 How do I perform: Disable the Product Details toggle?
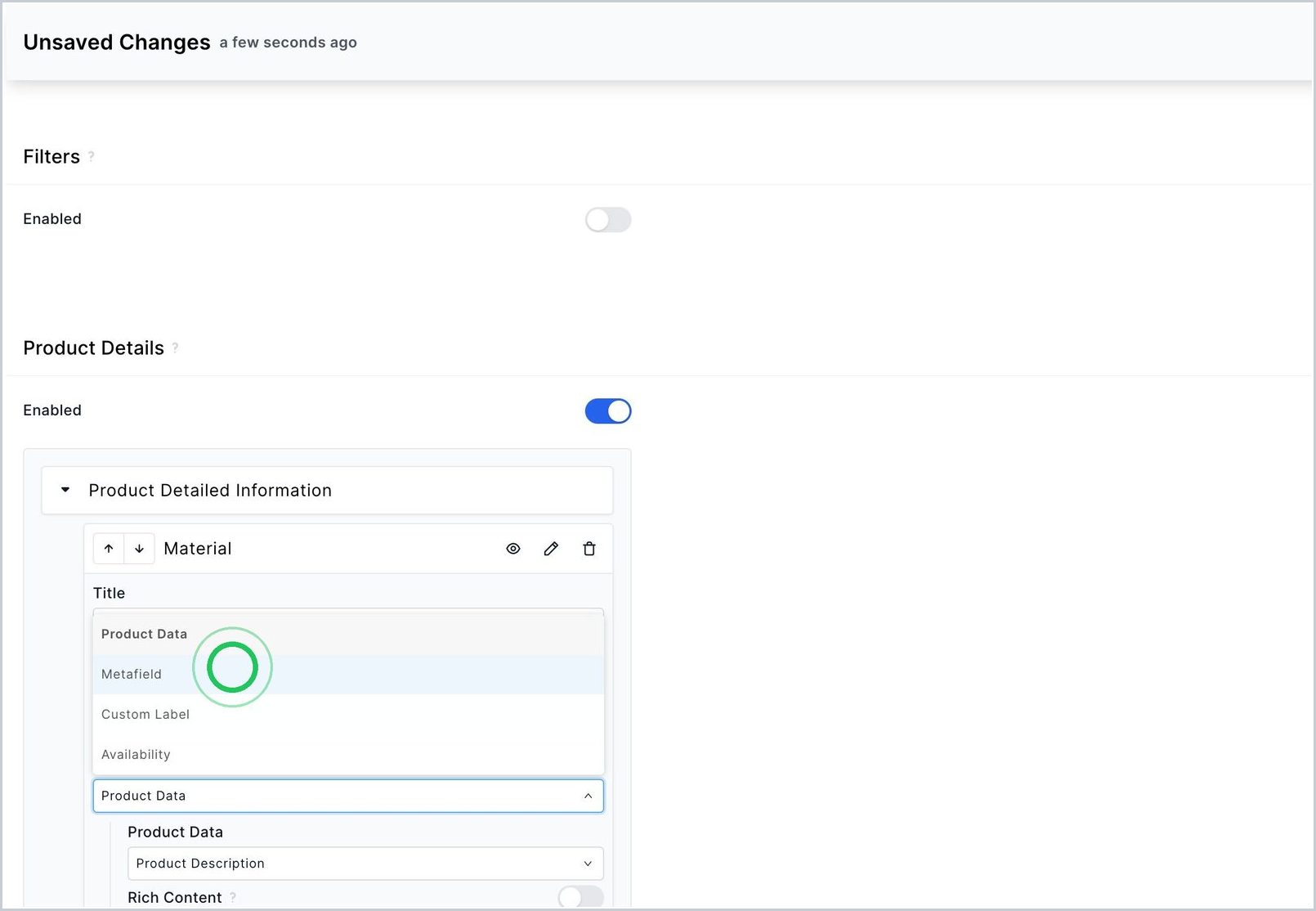608,411
